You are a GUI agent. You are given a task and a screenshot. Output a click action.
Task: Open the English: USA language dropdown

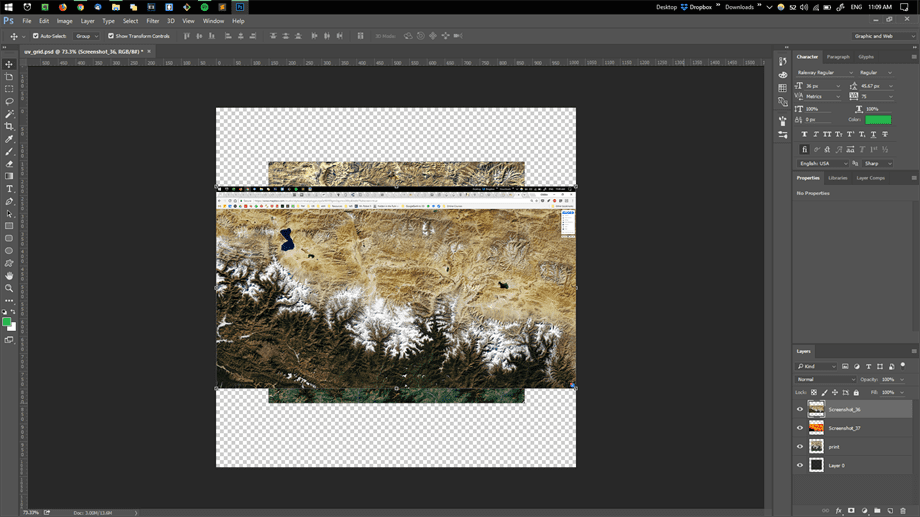coord(823,164)
